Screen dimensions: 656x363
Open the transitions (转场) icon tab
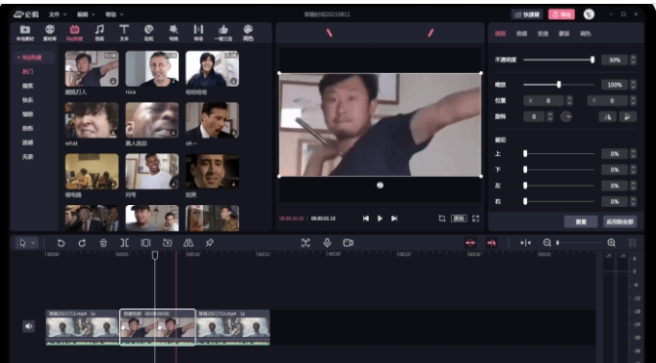[x=198, y=30]
